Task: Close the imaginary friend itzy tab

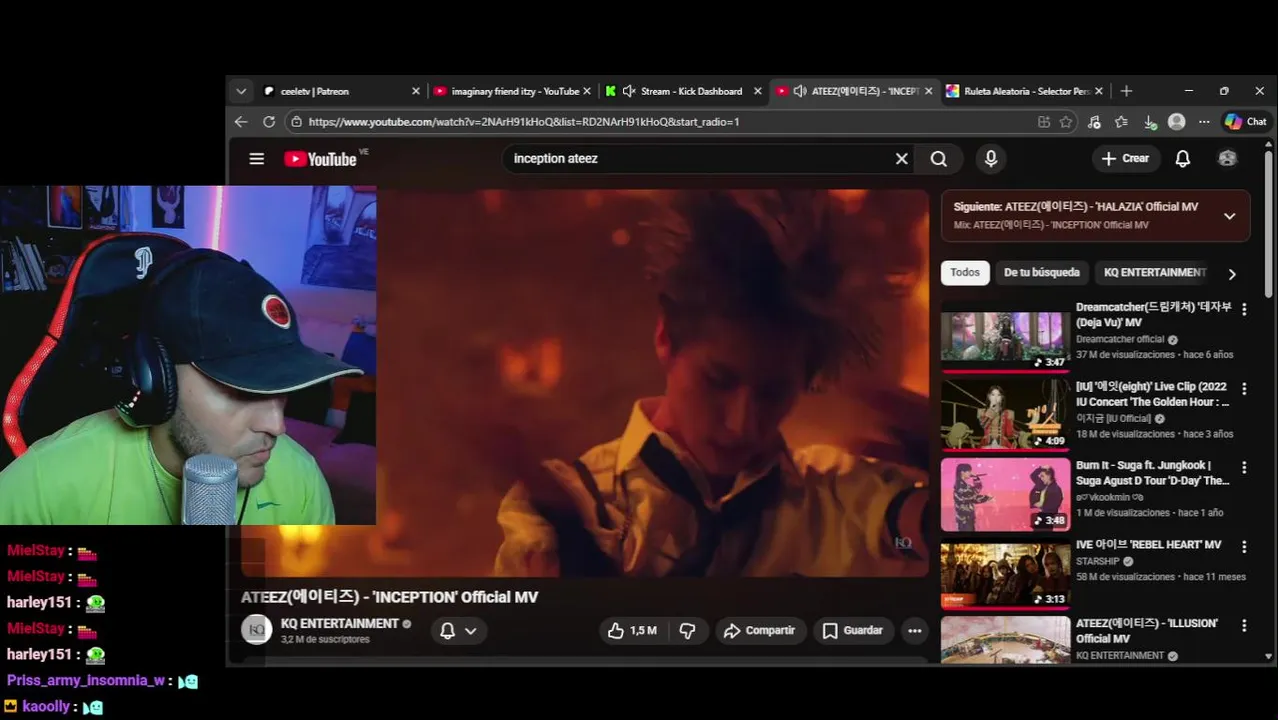Action: (587, 91)
